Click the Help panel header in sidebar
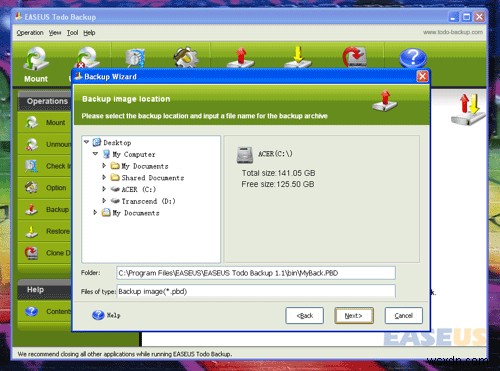This screenshot has width=500, height=371. (x=45, y=290)
